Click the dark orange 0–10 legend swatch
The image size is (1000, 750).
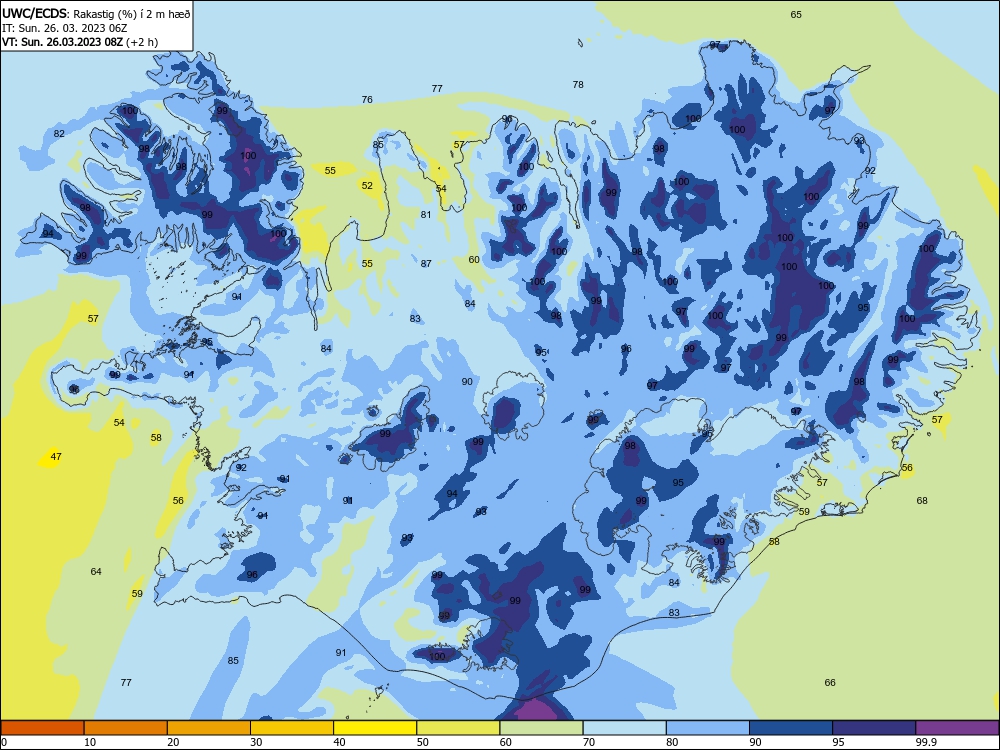click(42, 728)
